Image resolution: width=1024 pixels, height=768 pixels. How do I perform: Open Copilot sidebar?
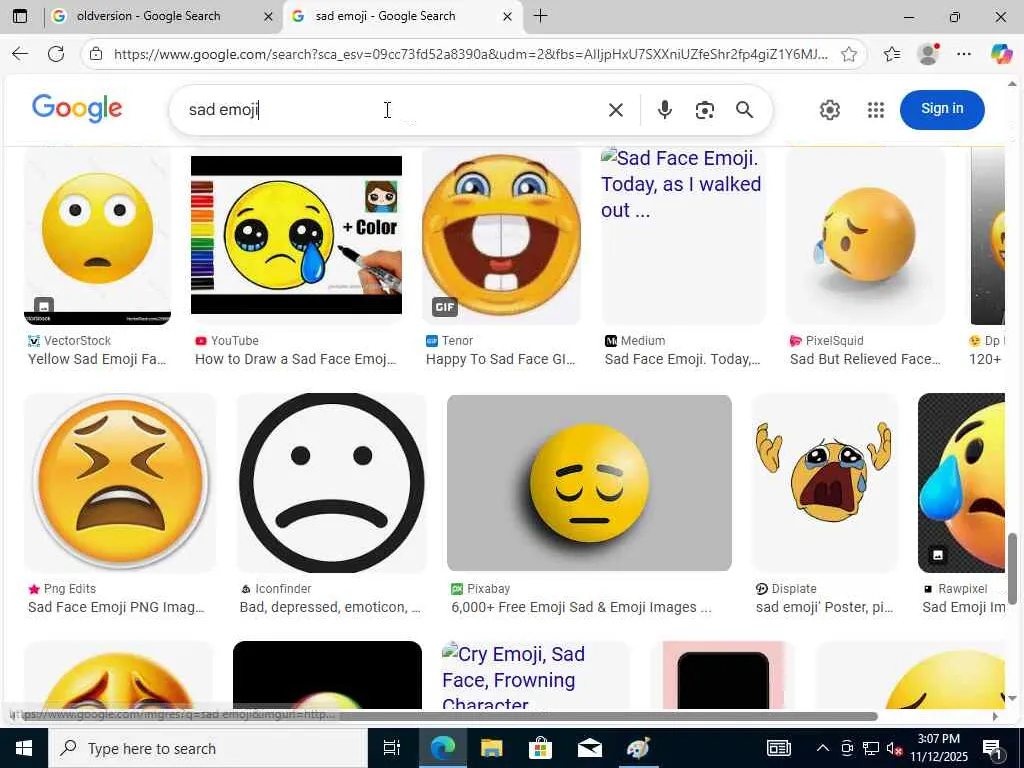tap(1001, 54)
